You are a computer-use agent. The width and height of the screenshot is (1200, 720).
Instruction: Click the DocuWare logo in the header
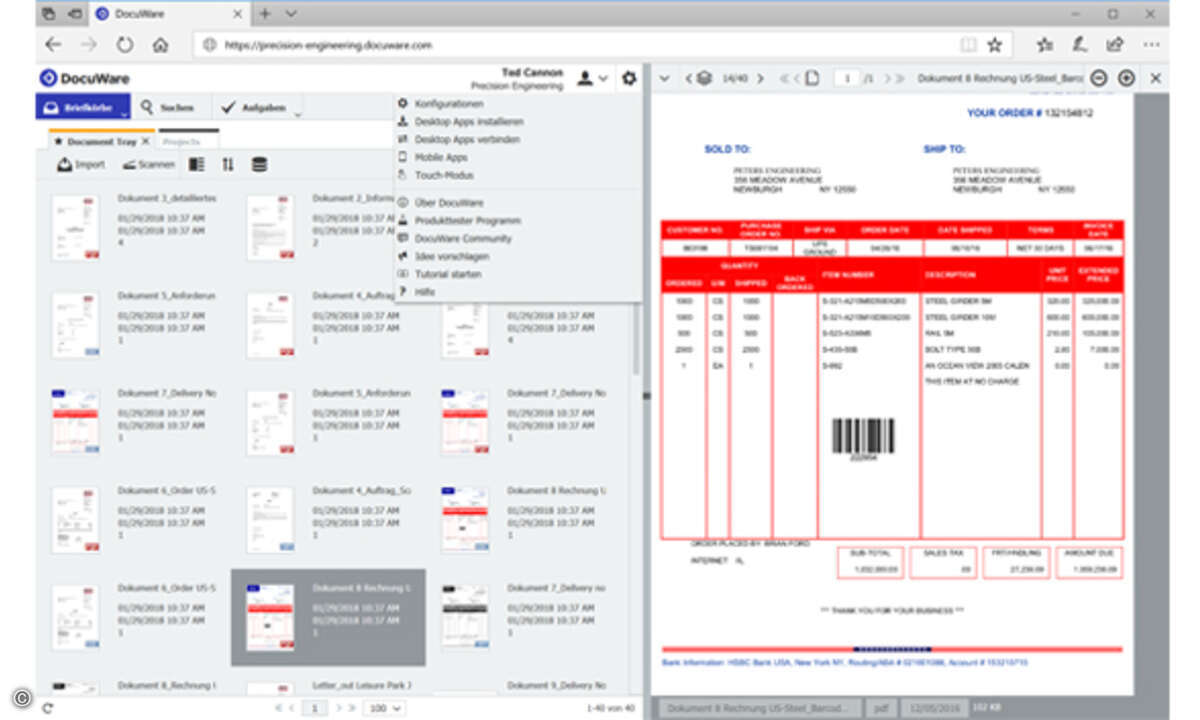click(85, 78)
